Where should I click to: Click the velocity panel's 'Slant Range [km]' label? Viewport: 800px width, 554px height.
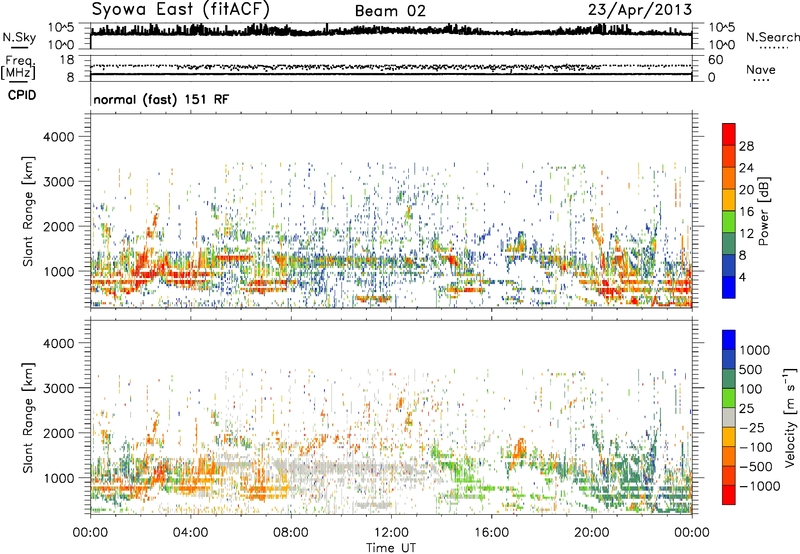tap(28, 418)
